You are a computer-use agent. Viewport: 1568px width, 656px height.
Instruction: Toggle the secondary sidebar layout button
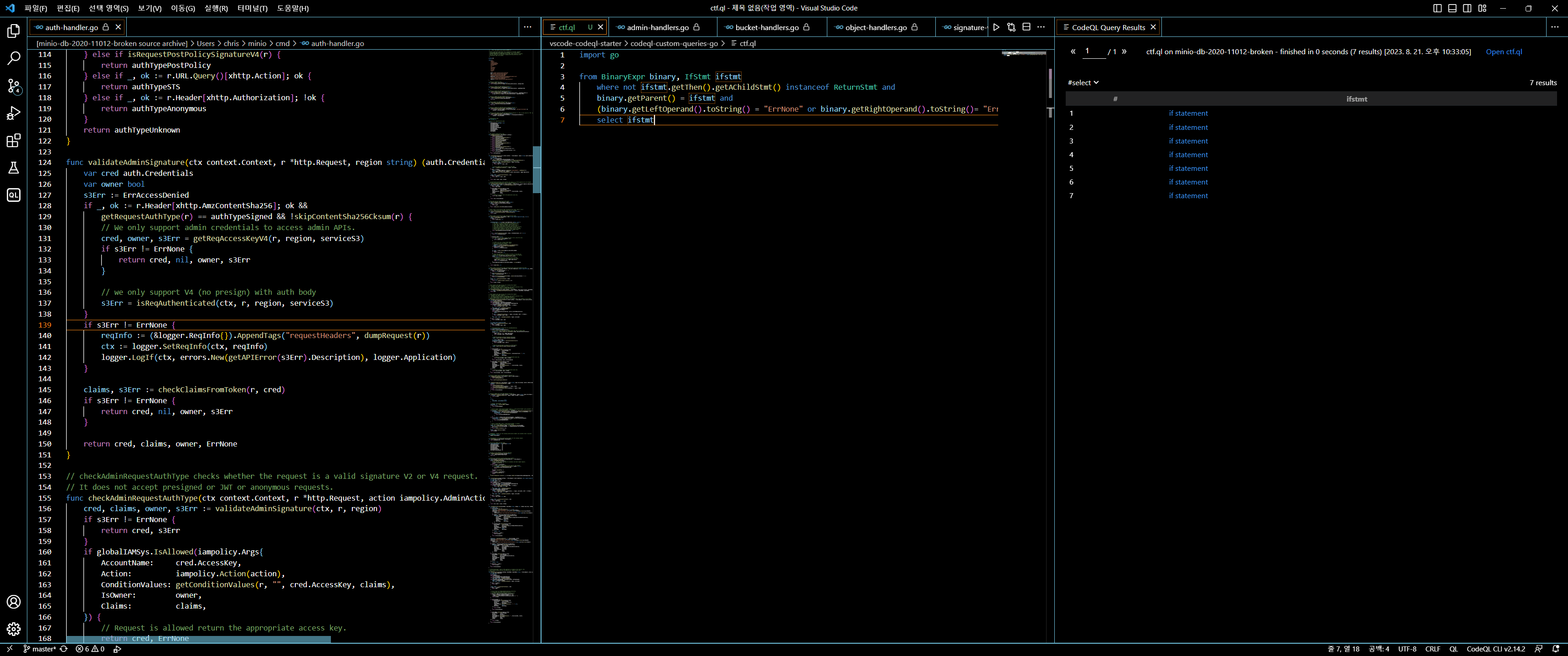tap(1467, 8)
